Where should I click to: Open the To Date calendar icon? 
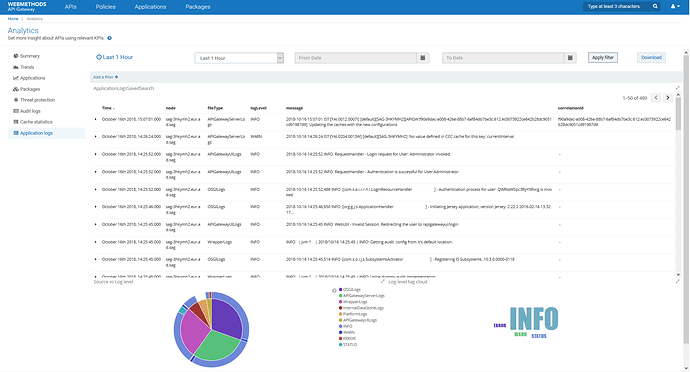click(x=570, y=58)
